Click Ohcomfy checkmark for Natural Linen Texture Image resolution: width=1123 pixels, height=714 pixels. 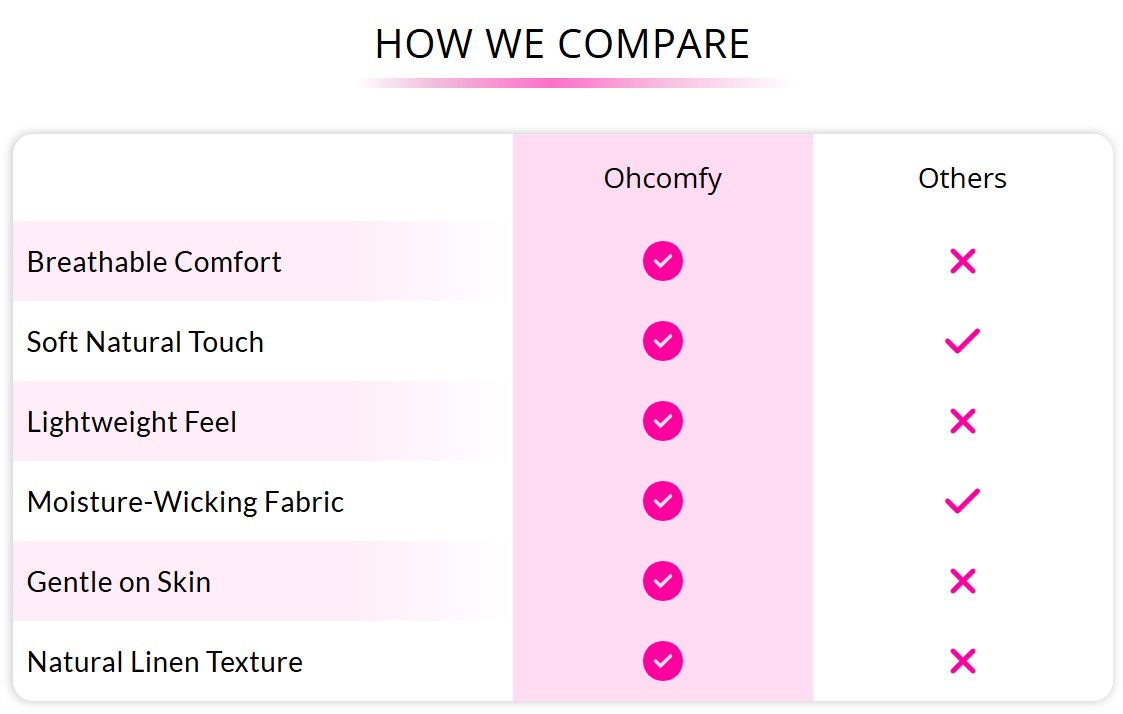pyautogui.click(x=662, y=661)
